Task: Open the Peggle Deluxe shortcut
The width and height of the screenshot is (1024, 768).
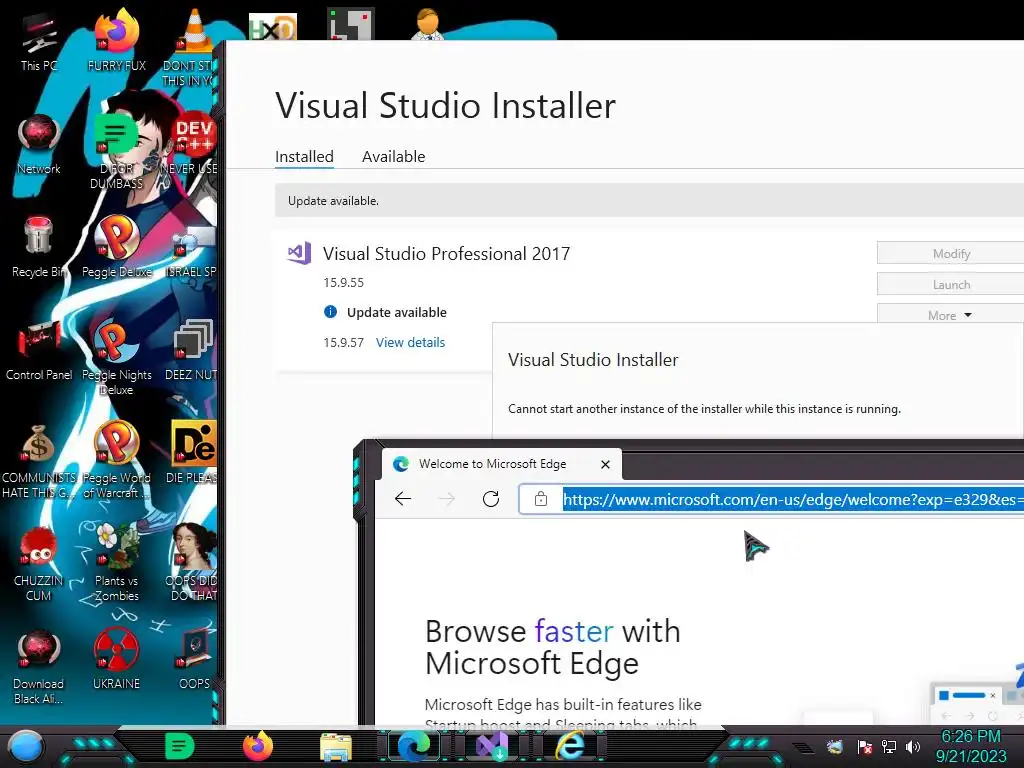Action: click(x=116, y=247)
